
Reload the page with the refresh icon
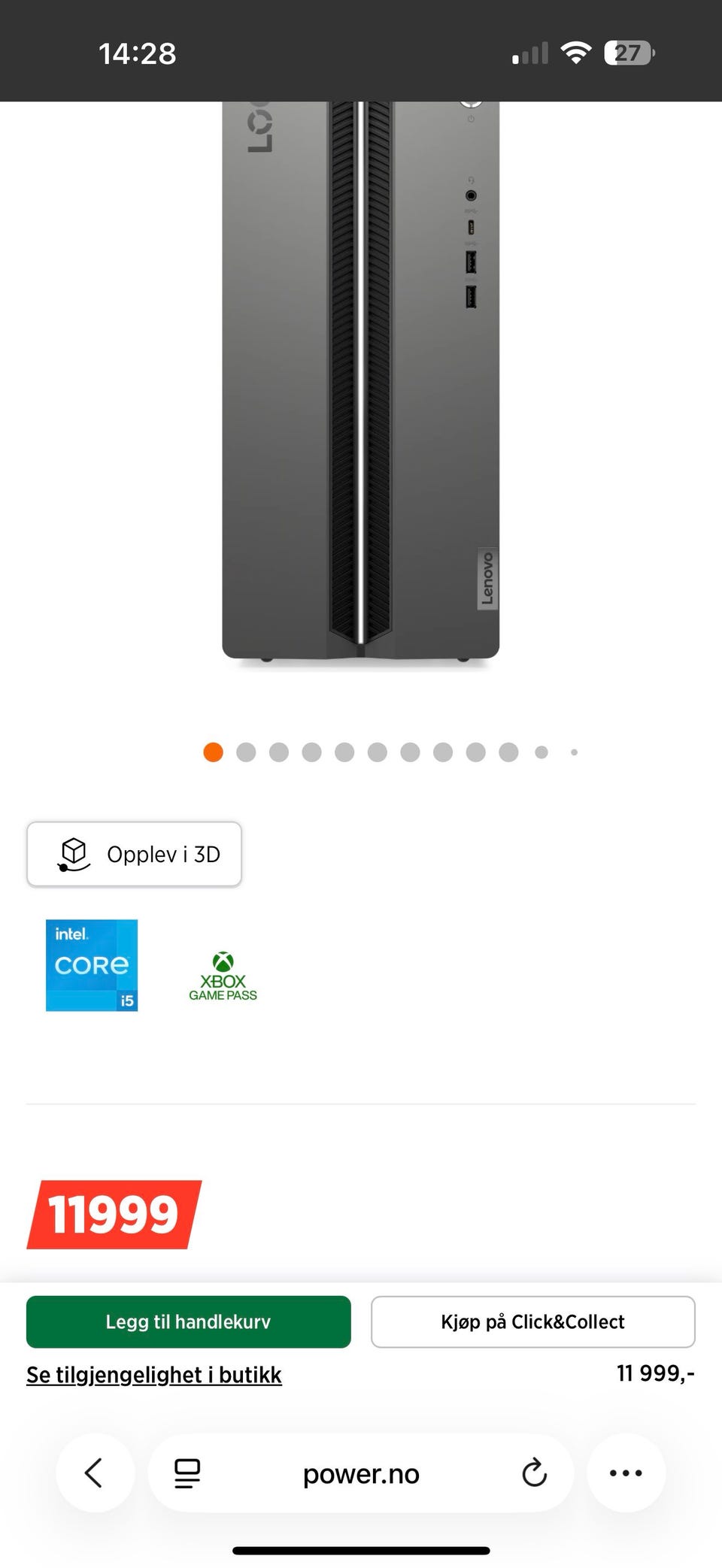[x=534, y=1473]
